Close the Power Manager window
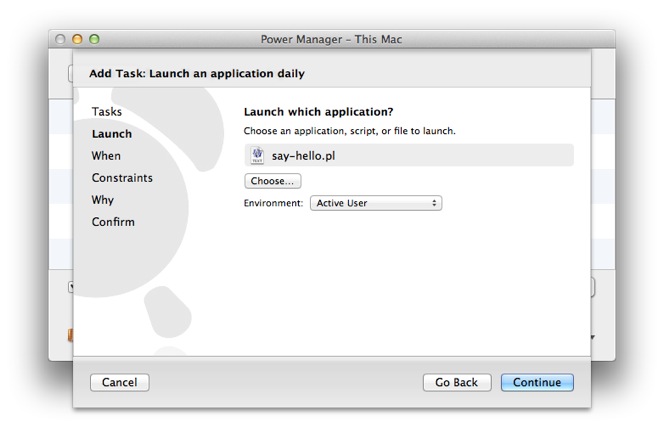 coord(60,39)
